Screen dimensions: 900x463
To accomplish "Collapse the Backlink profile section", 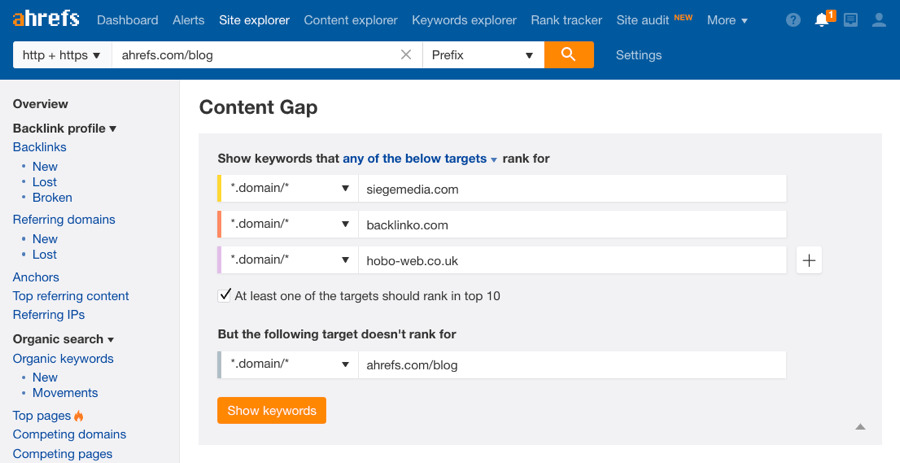I will point(65,128).
